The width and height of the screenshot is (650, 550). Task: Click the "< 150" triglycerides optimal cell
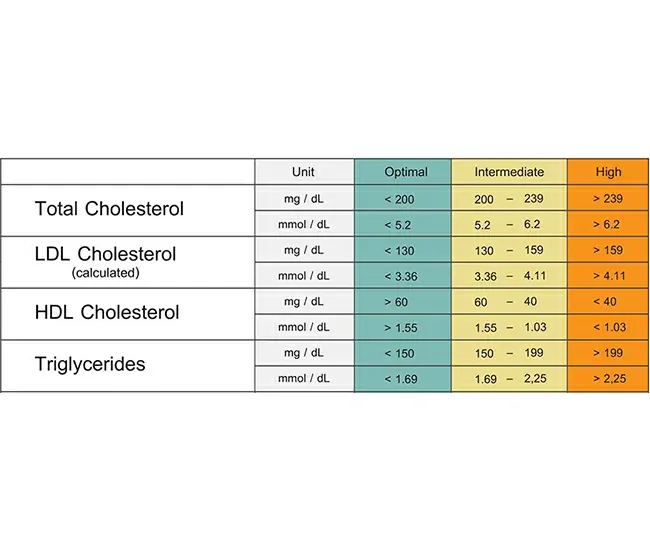[399, 353]
